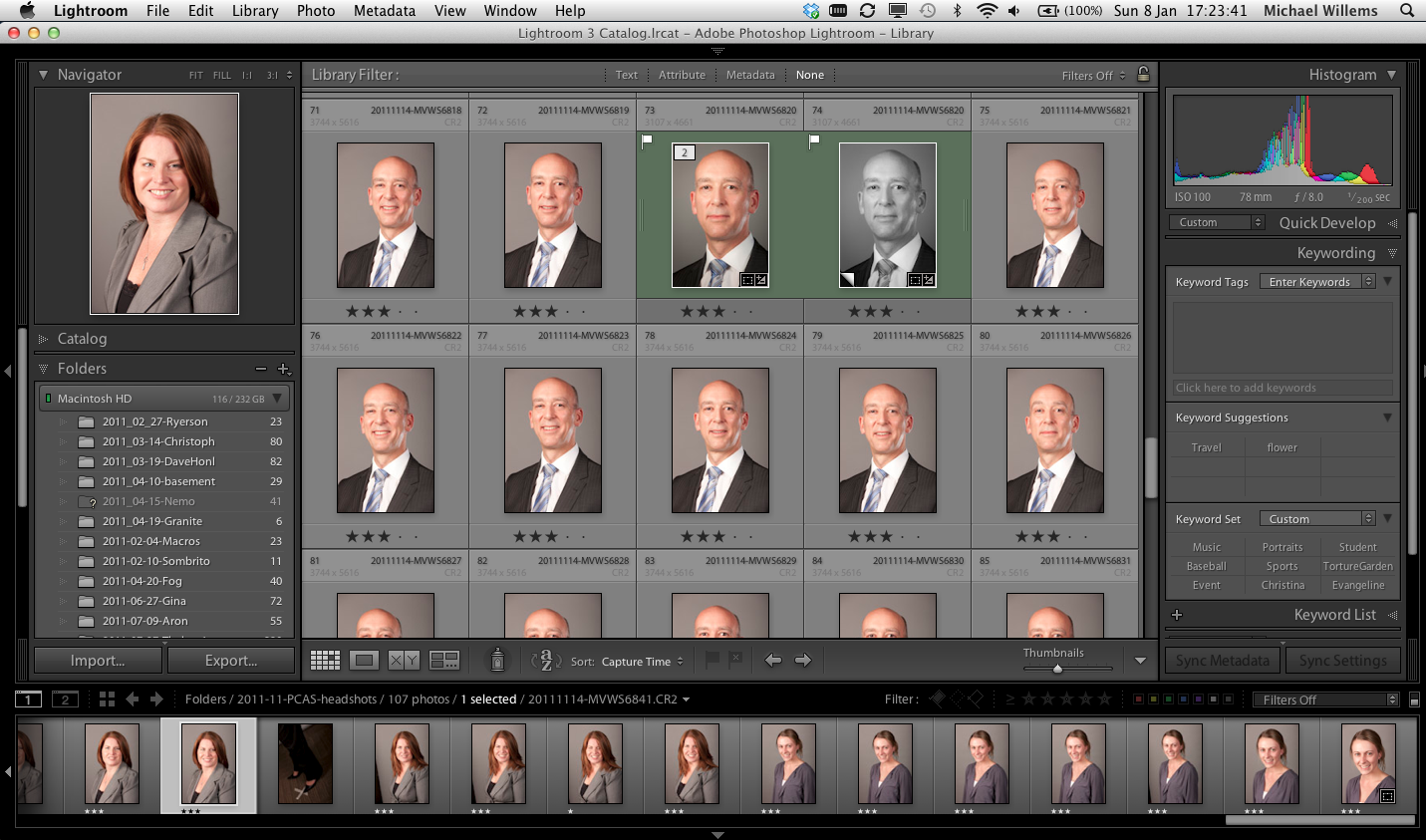The height and width of the screenshot is (840, 1426).
Task: Adjust the Thumbnails size slider
Action: click(1057, 669)
